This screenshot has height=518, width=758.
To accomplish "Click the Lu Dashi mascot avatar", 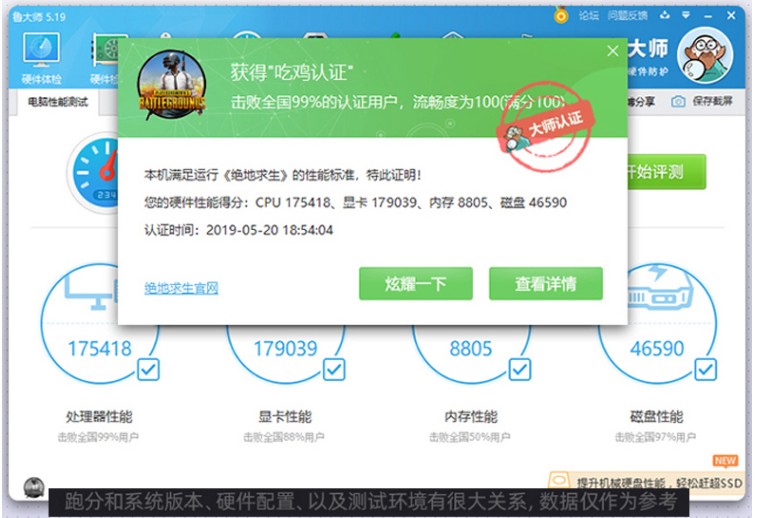I will [x=705, y=56].
